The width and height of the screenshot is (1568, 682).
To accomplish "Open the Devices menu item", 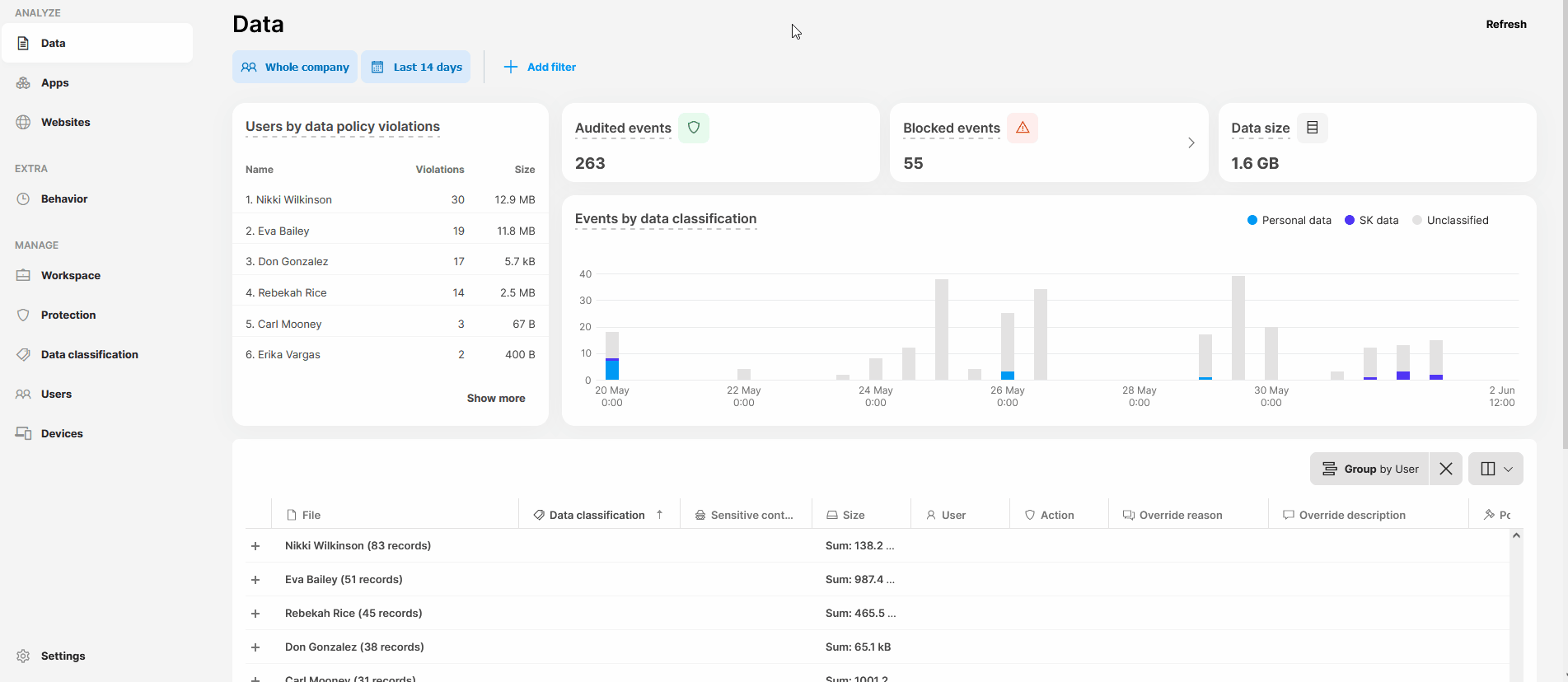I will click(62, 433).
